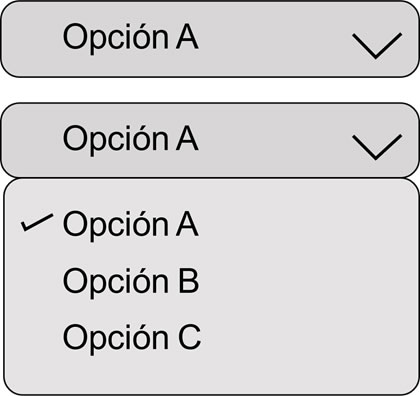Click the blank left padding of the top dropdown

pos(32,39)
